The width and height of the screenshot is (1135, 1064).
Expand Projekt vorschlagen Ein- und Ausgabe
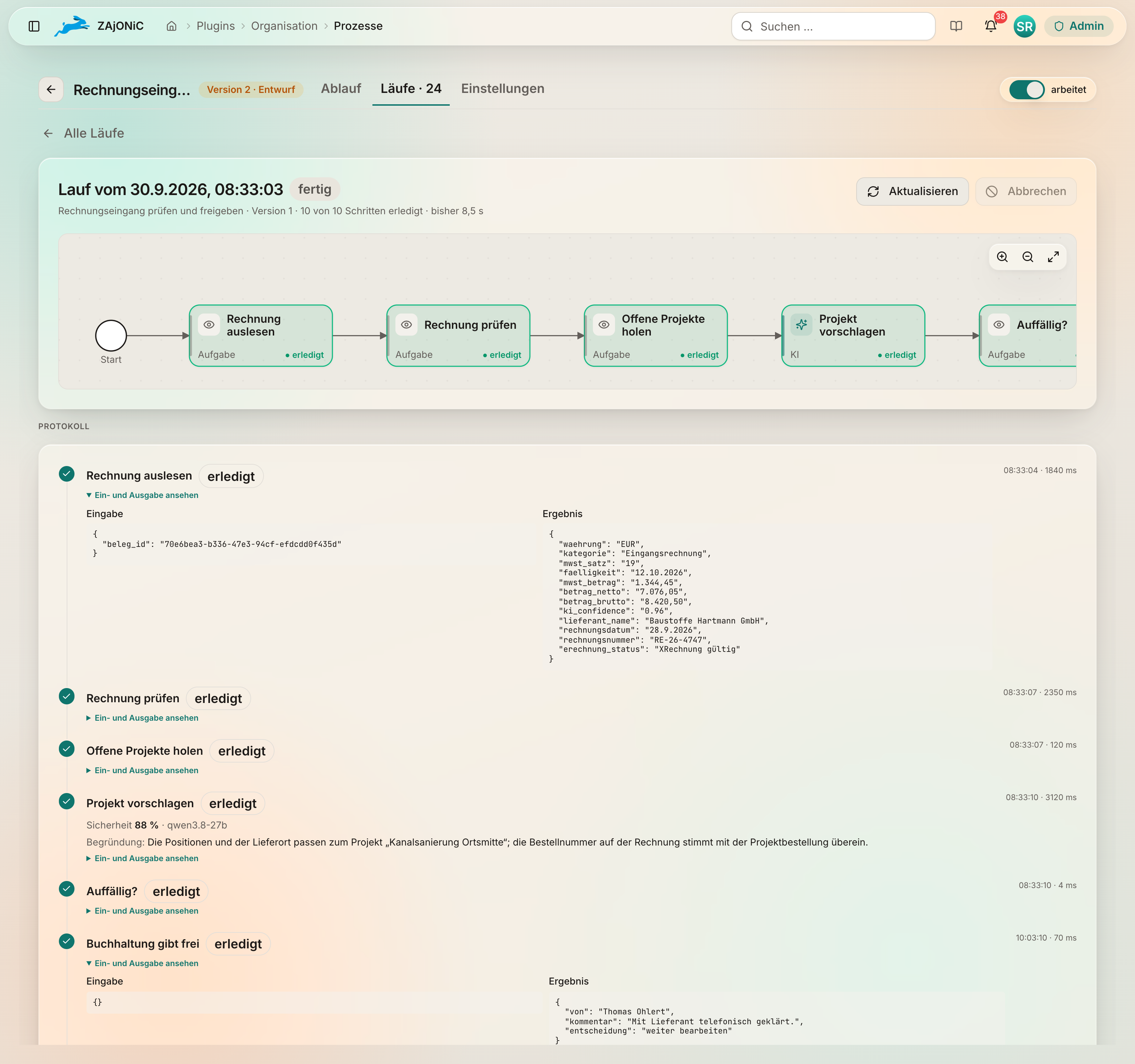point(142,859)
